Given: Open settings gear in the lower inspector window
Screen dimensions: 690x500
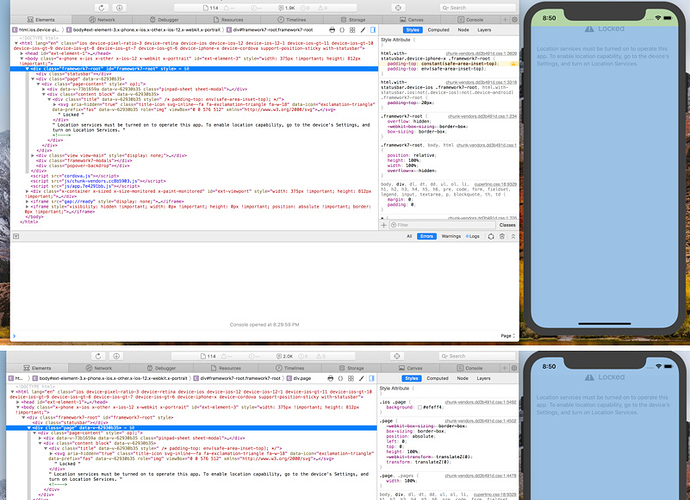Looking at the screenshot, I should pos(514,368).
